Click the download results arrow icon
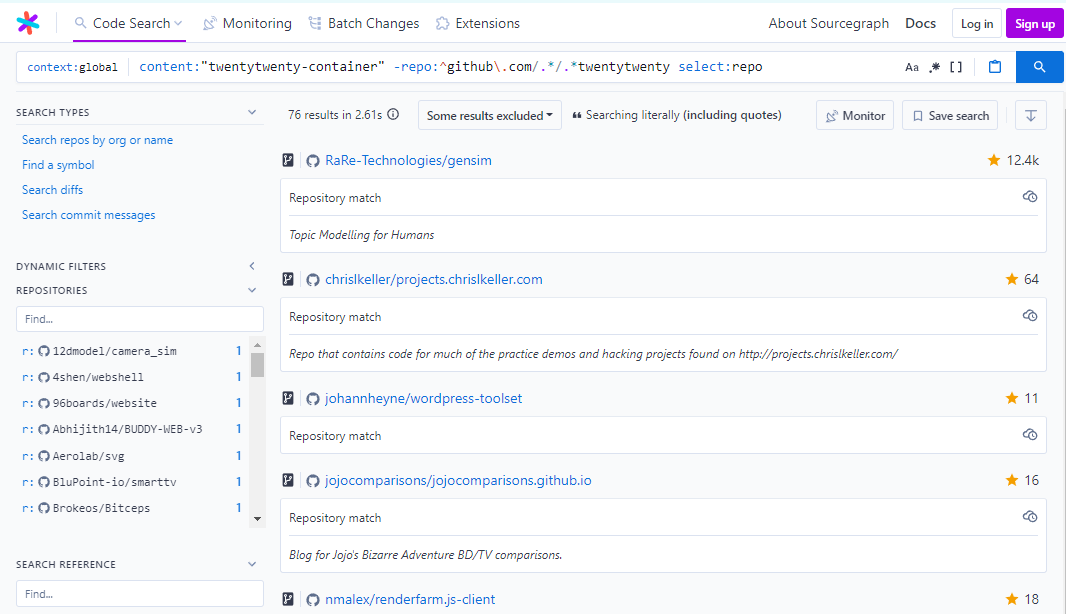 tap(1030, 116)
